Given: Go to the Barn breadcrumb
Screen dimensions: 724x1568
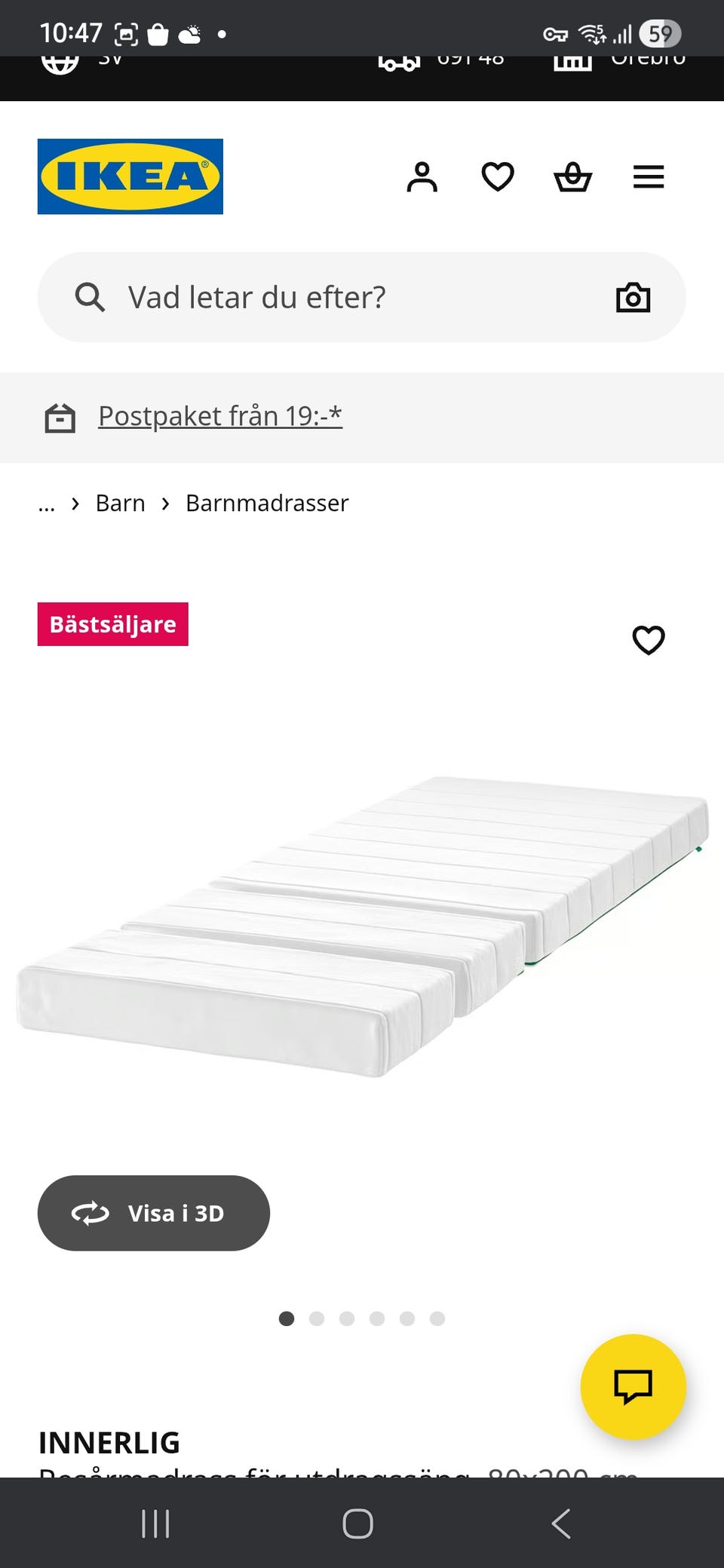Looking at the screenshot, I should pyautogui.click(x=121, y=503).
